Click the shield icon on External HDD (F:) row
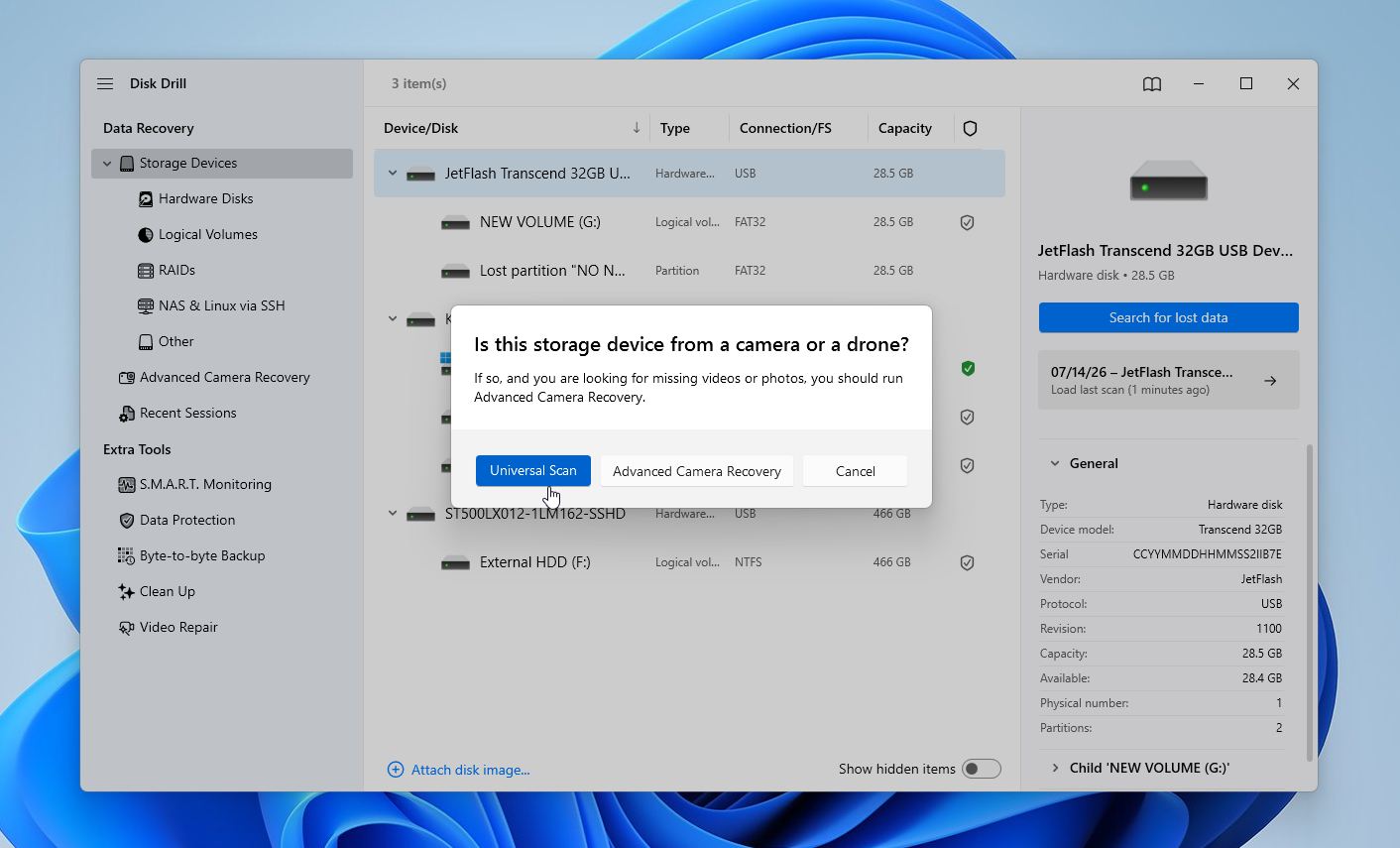This screenshot has width=1400, height=848. (x=967, y=563)
